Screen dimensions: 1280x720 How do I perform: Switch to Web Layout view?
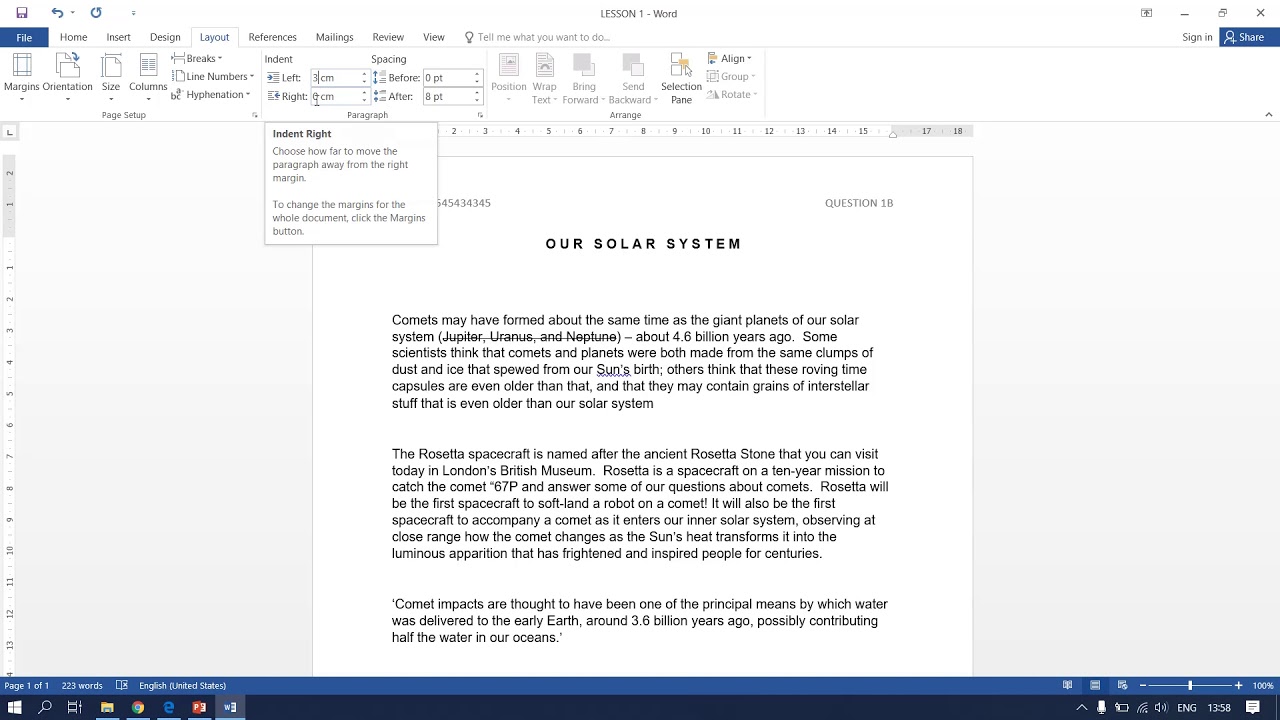click(x=1122, y=686)
